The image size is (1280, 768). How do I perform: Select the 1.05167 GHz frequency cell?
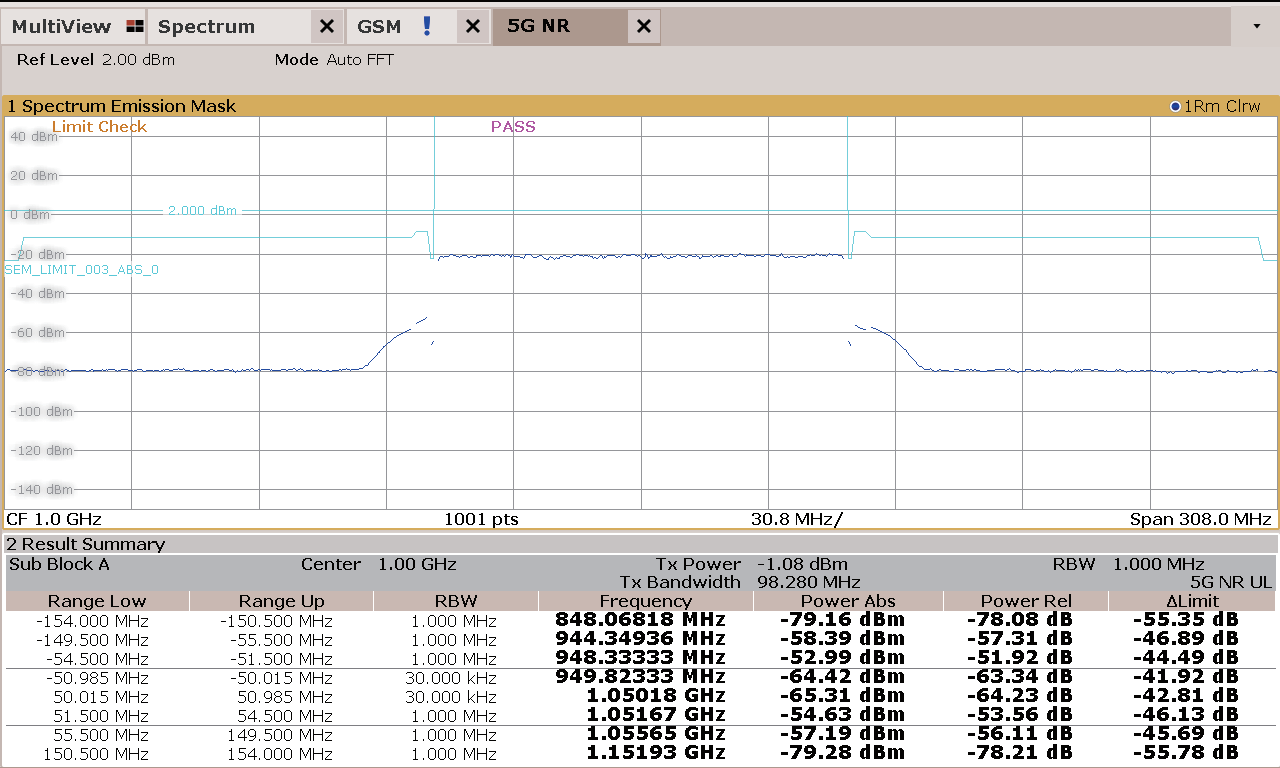[655, 714]
